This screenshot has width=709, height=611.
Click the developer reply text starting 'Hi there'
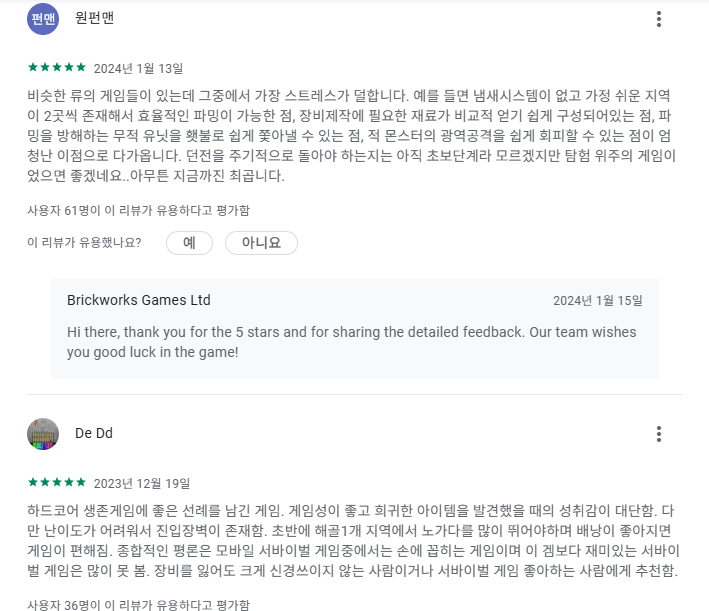coord(351,342)
